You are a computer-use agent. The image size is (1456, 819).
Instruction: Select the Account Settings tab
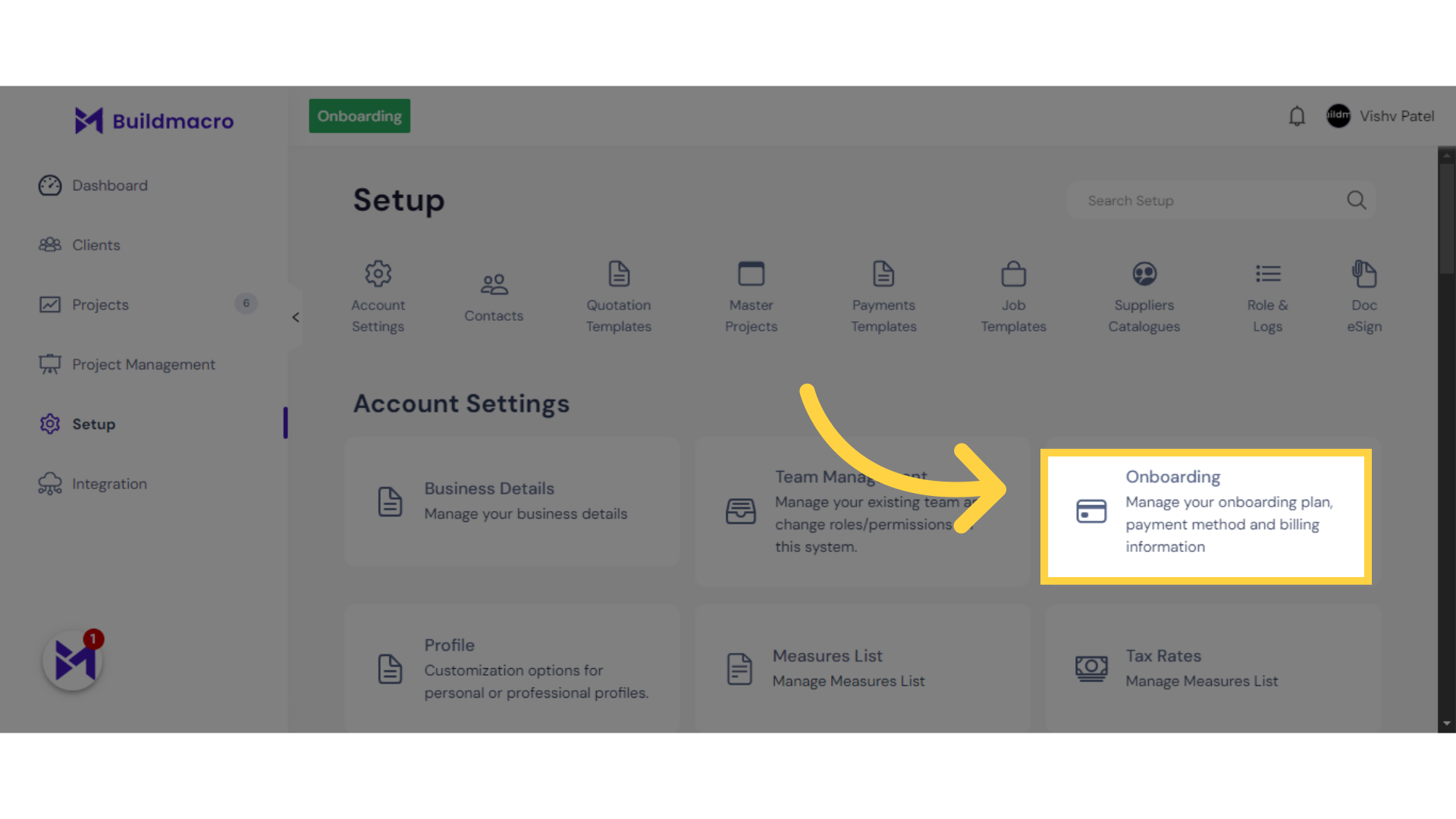(x=377, y=296)
